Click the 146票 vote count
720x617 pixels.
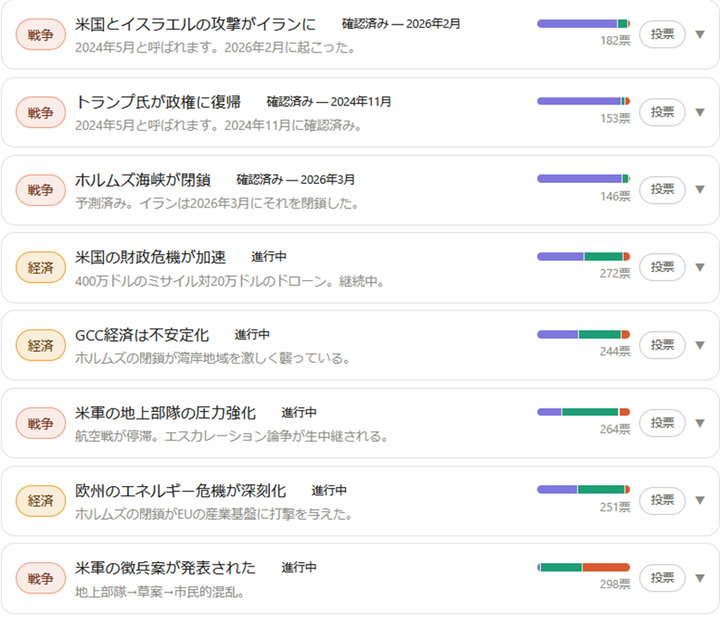coord(615,196)
